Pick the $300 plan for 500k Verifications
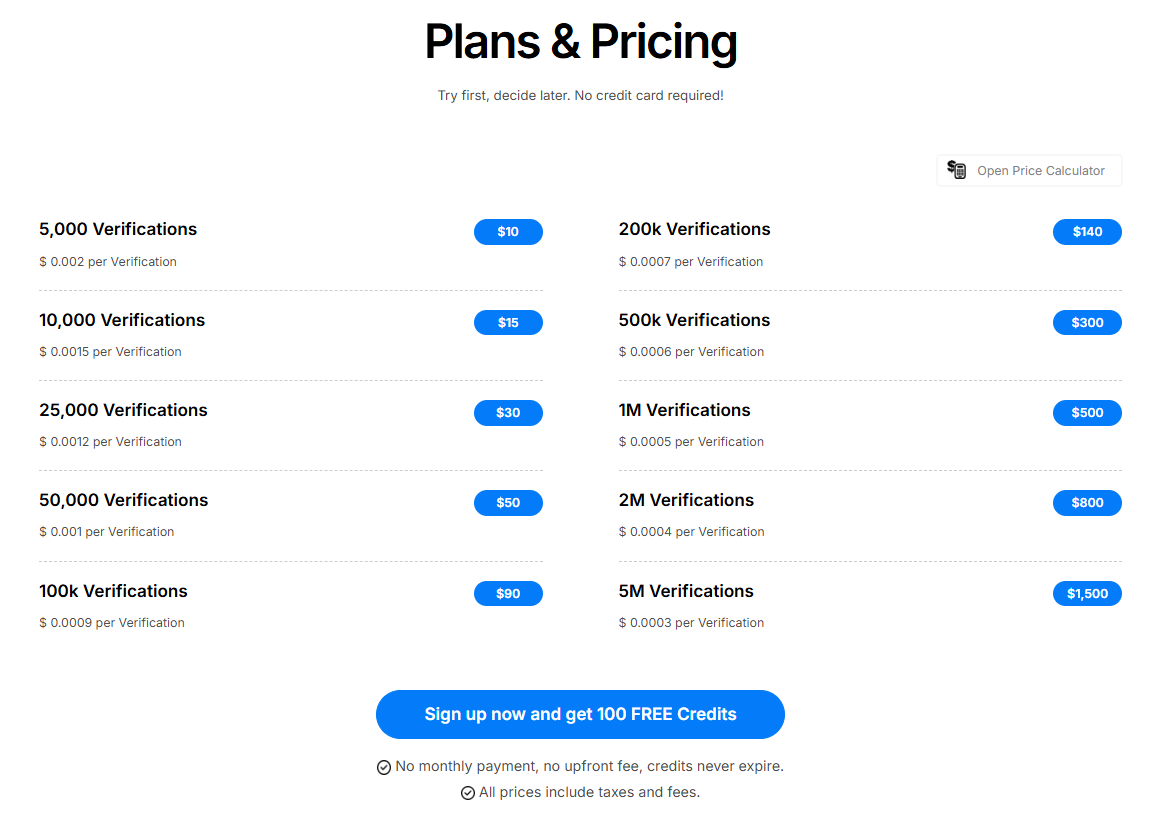1176x815 pixels. tap(1087, 322)
